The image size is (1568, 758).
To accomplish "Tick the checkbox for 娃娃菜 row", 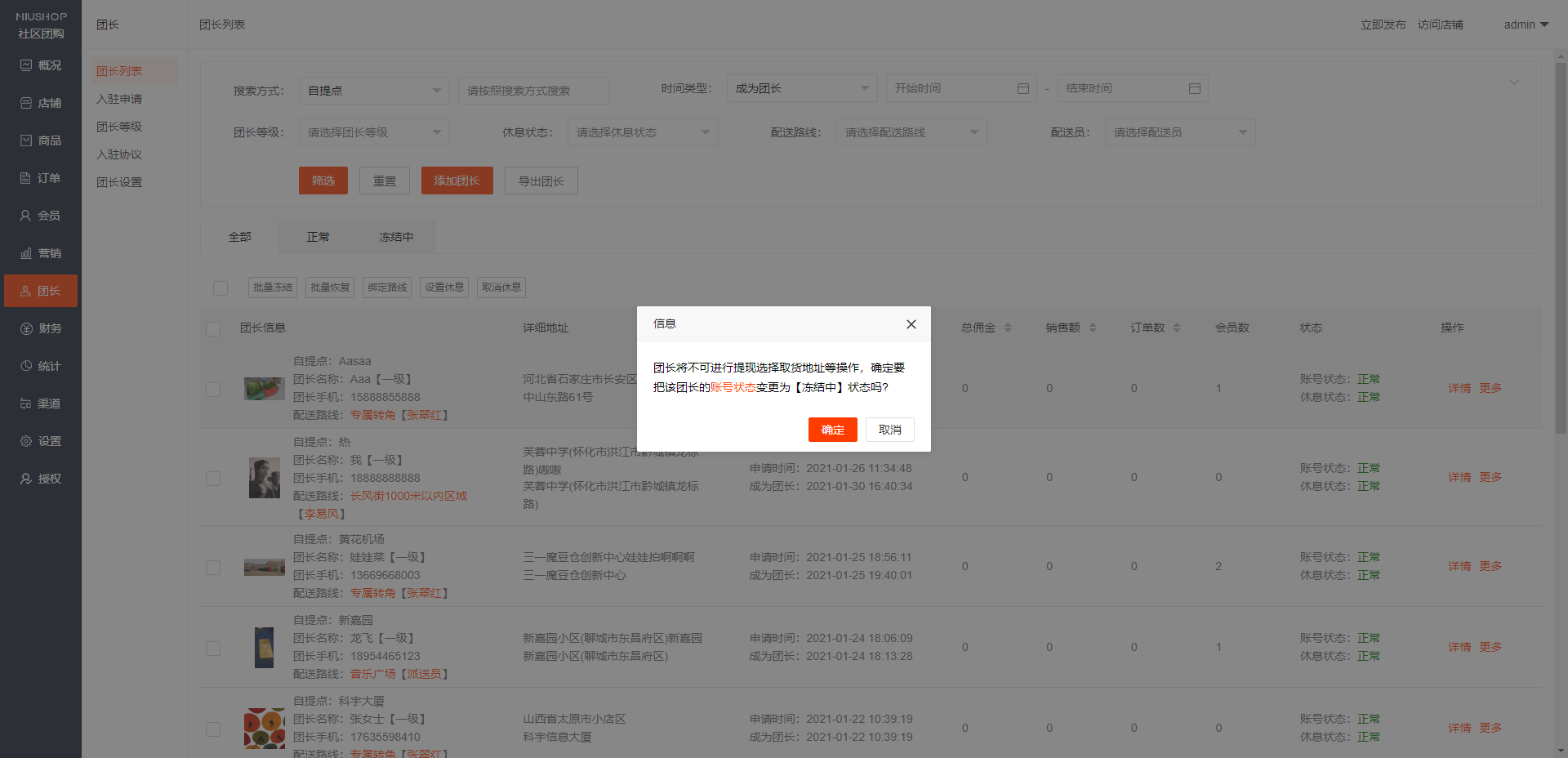I will [213, 567].
